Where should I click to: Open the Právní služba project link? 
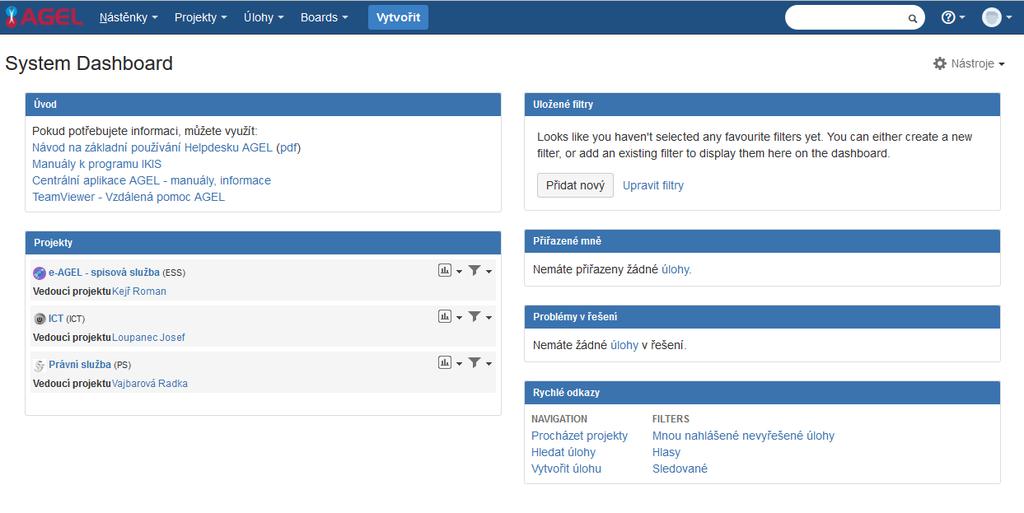click(80, 364)
